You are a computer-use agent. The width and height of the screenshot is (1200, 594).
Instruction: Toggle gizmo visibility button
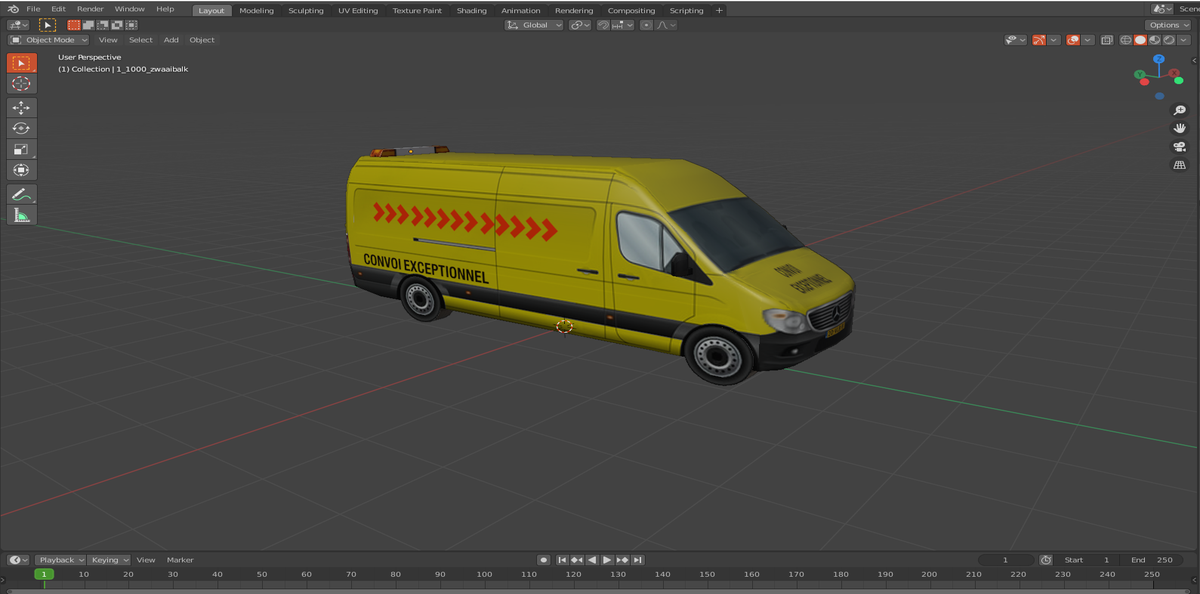pyautogui.click(x=1039, y=40)
